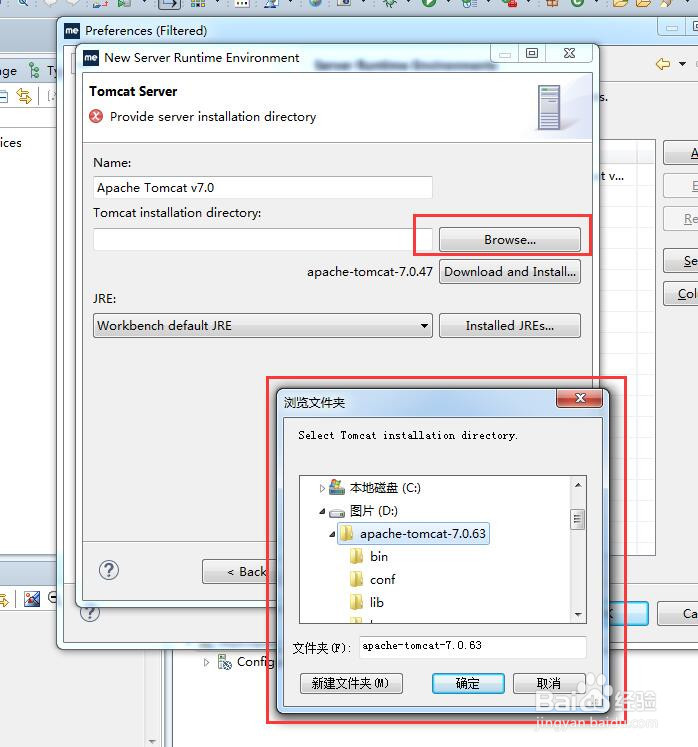Click Download and Install button

point(509,272)
